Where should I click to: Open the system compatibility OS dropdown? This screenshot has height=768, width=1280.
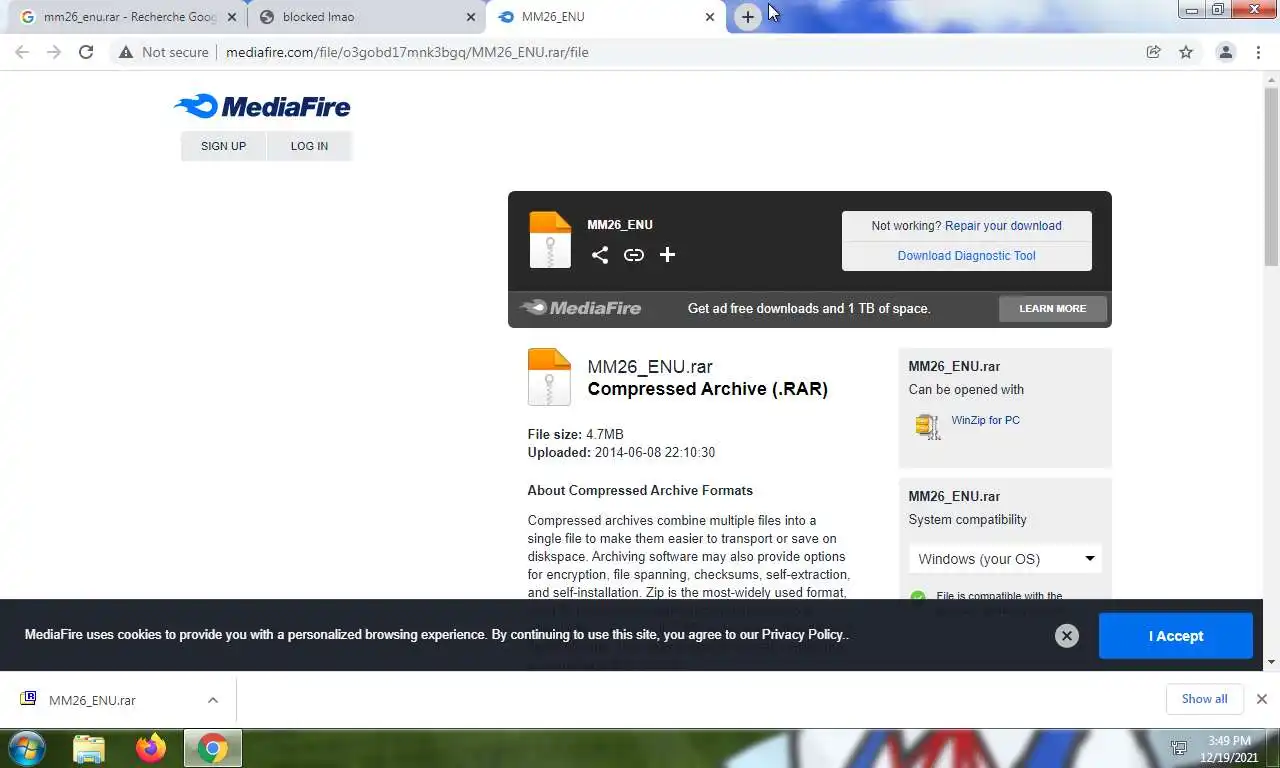click(1005, 559)
